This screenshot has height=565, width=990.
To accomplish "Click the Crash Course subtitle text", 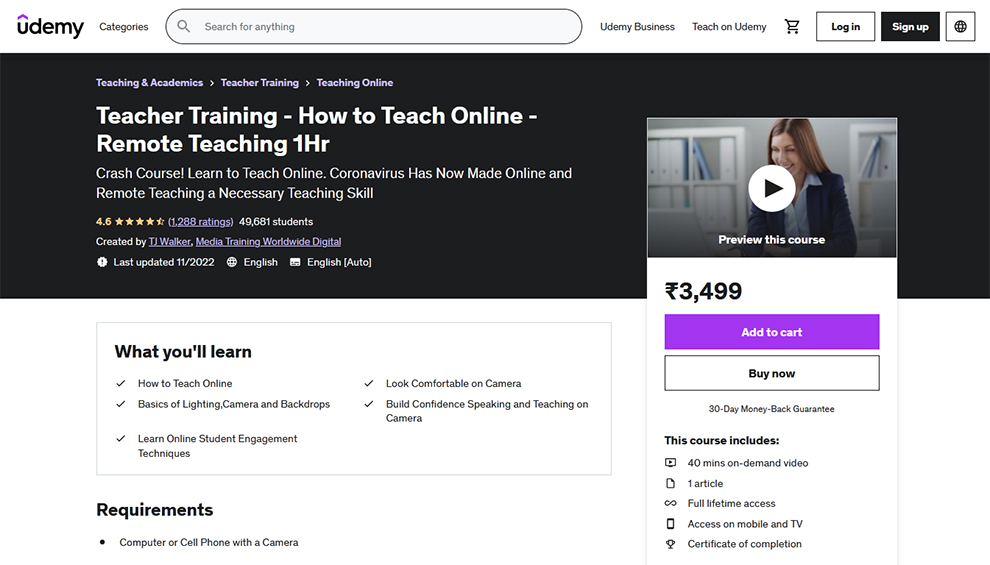I will point(334,183).
